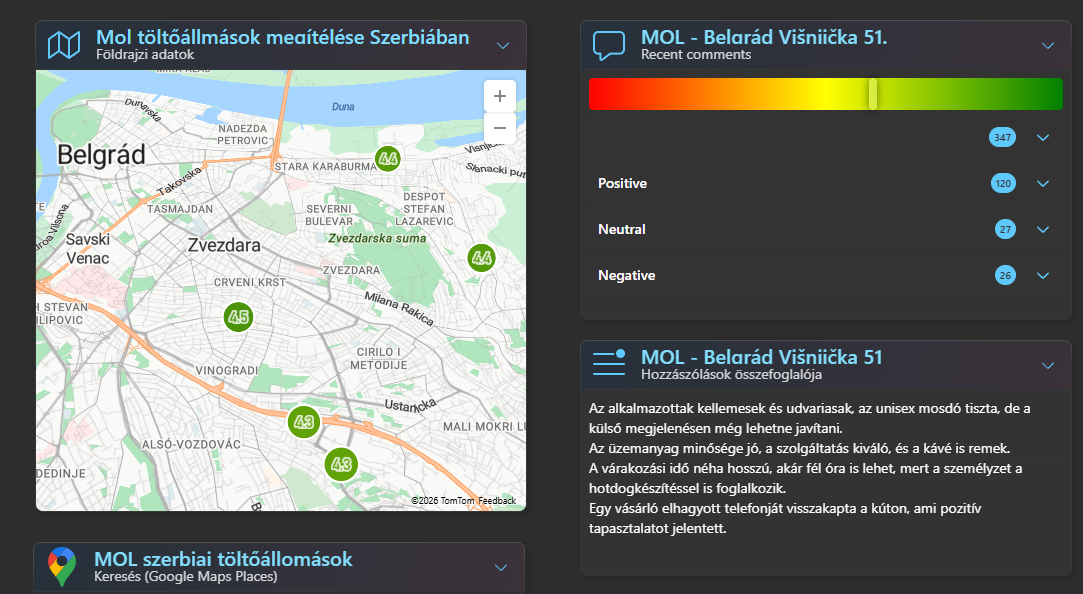1083x594 pixels.
Task: Collapse the Mol töltőállomások megítélése panel
Action: click(x=503, y=46)
